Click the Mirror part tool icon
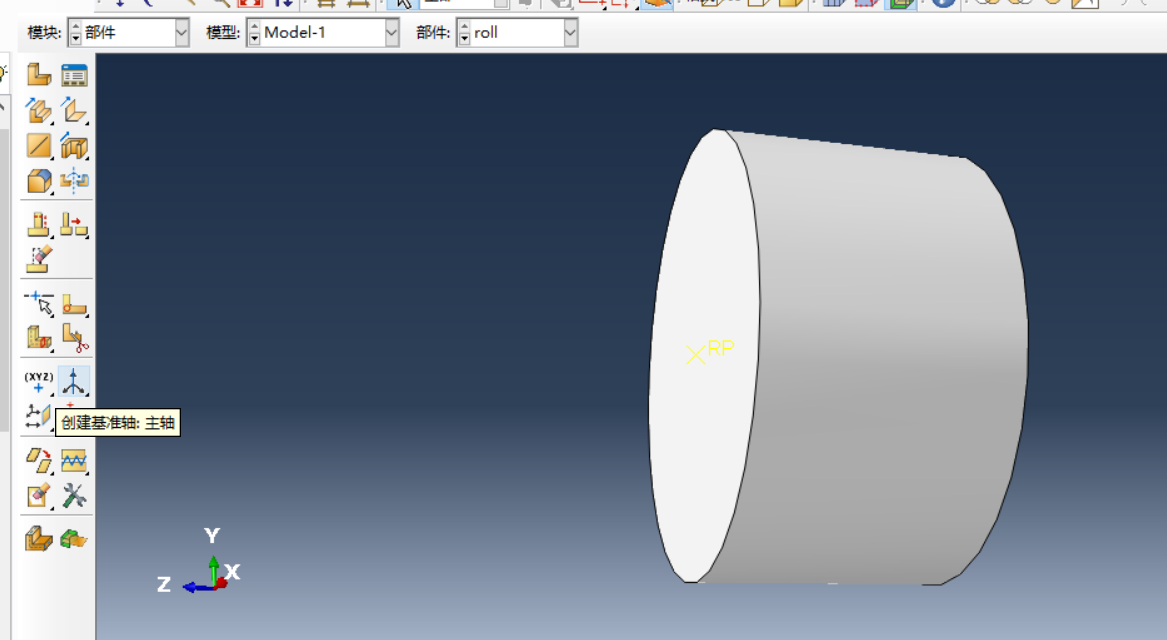 (x=74, y=181)
